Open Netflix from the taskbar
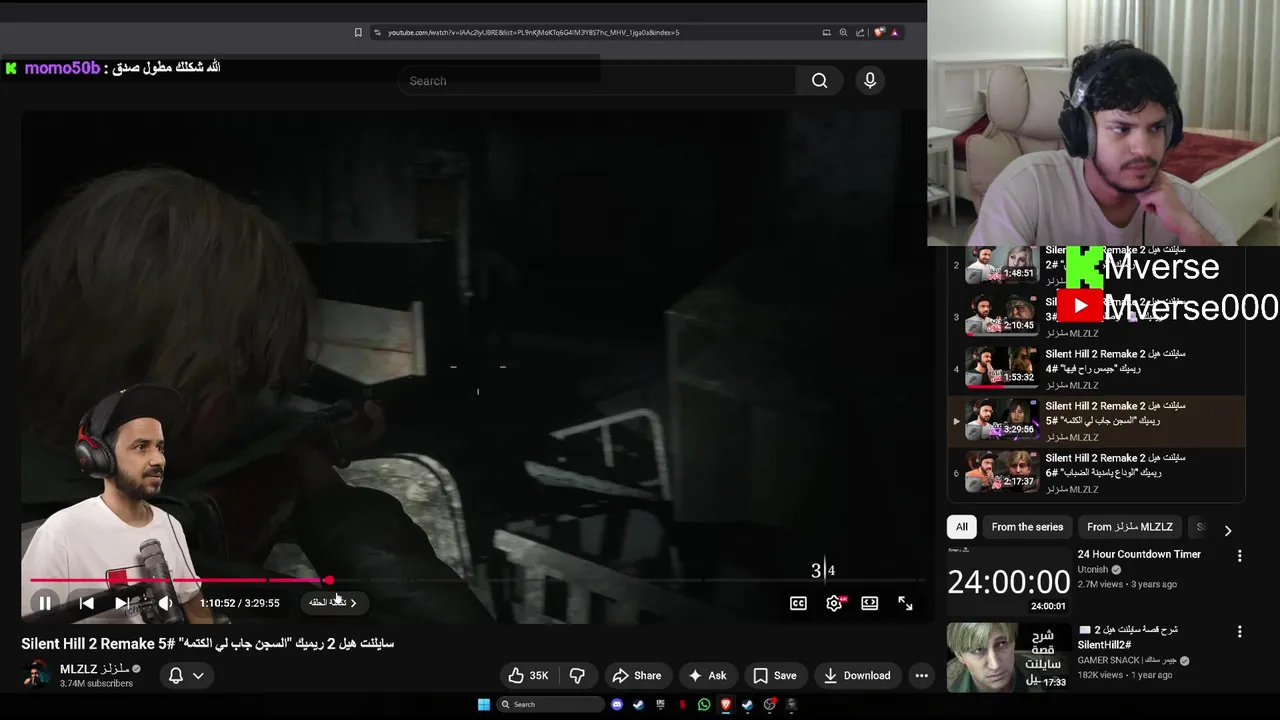The width and height of the screenshot is (1280, 720). (x=683, y=704)
